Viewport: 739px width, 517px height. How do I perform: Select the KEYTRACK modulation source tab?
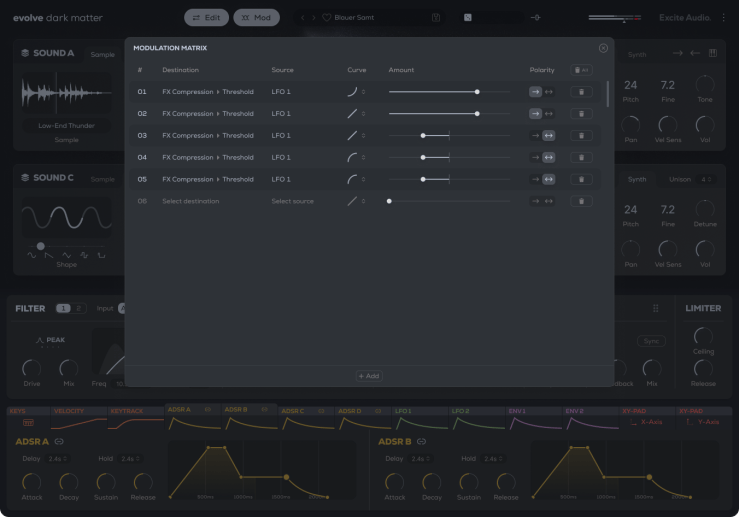pyautogui.click(x=136, y=418)
